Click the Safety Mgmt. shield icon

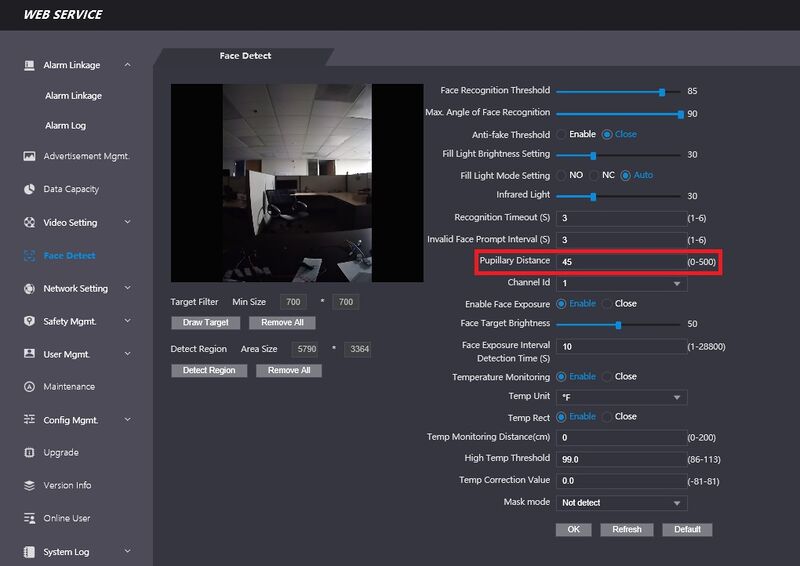pos(30,321)
